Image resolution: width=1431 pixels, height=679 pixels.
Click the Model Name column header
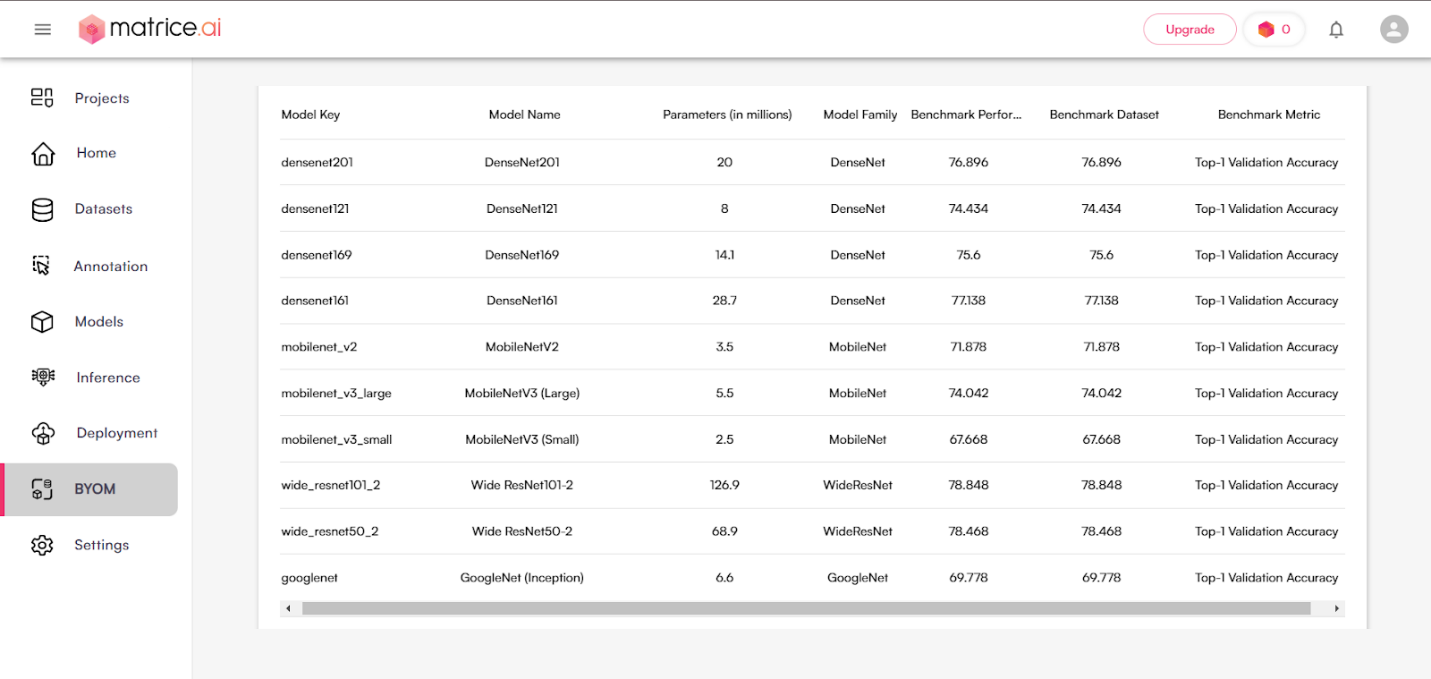coord(524,115)
